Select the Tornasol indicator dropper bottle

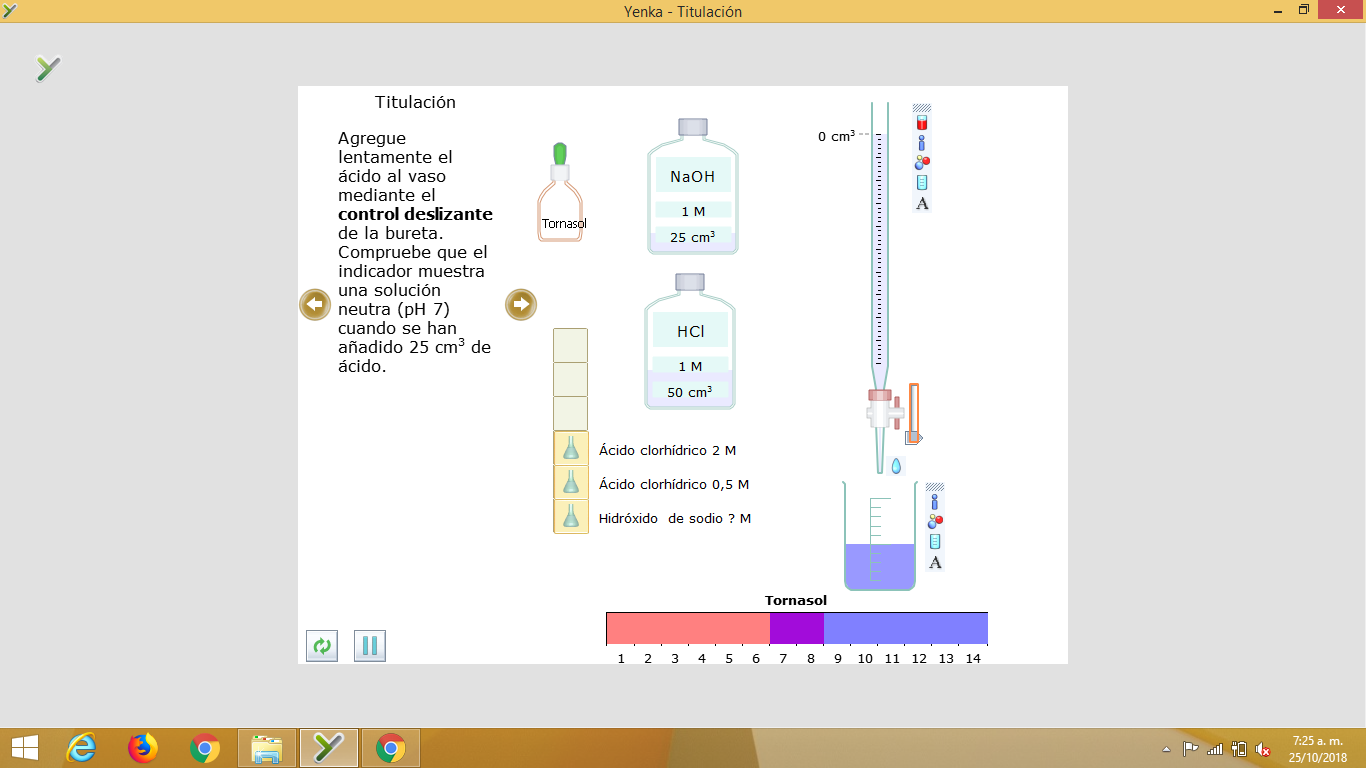coord(561,192)
